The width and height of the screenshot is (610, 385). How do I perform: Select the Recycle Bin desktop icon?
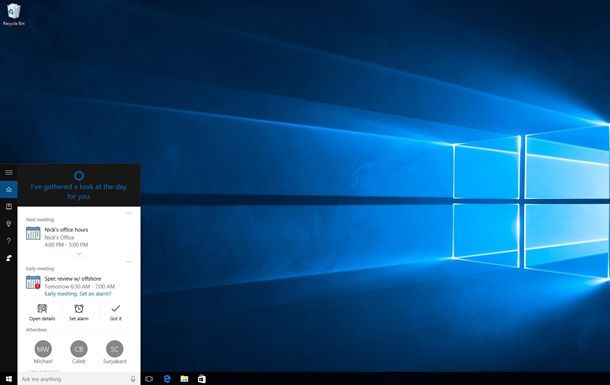(14, 14)
